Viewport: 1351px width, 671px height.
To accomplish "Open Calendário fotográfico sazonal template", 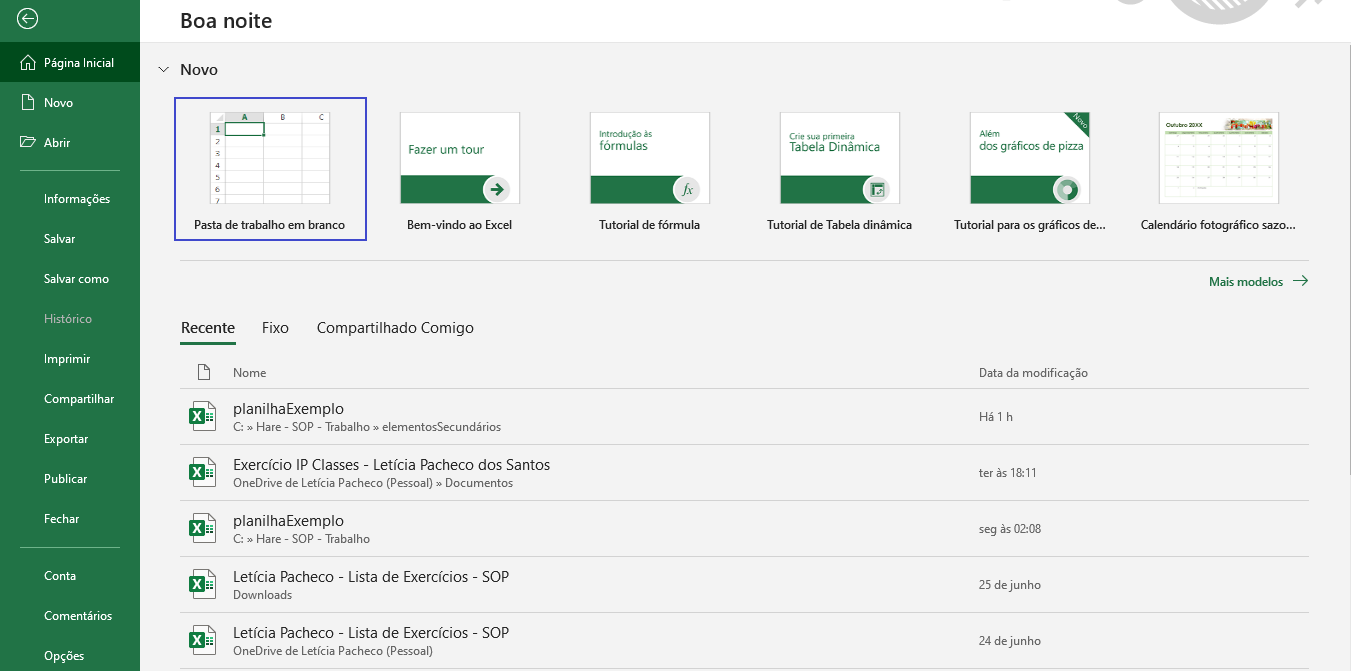I will [x=1218, y=158].
